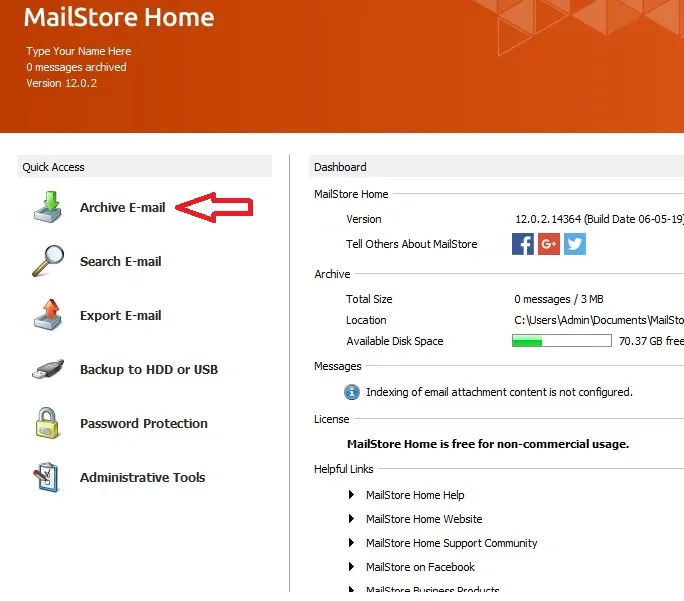
Task: Click the Archive E-mail green arrow icon
Action: pyautogui.click(x=48, y=207)
